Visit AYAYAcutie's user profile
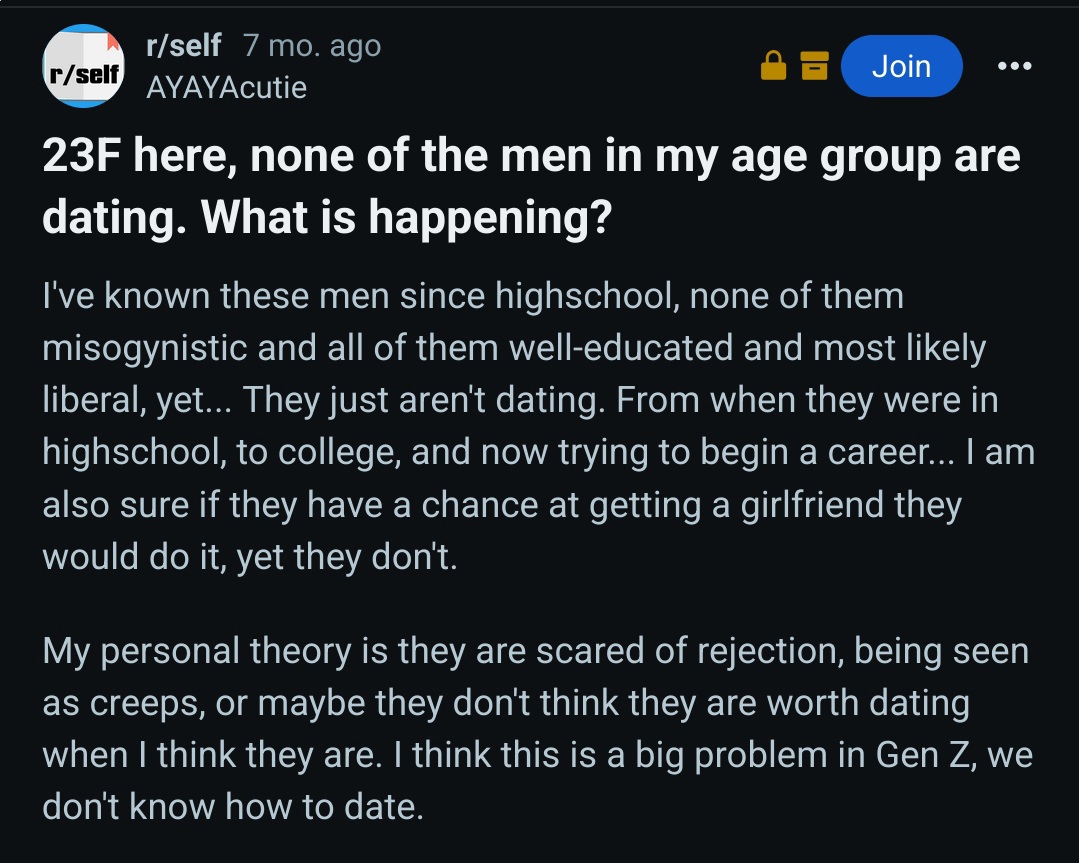Image resolution: width=1079 pixels, height=863 pixels. pyautogui.click(x=226, y=87)
